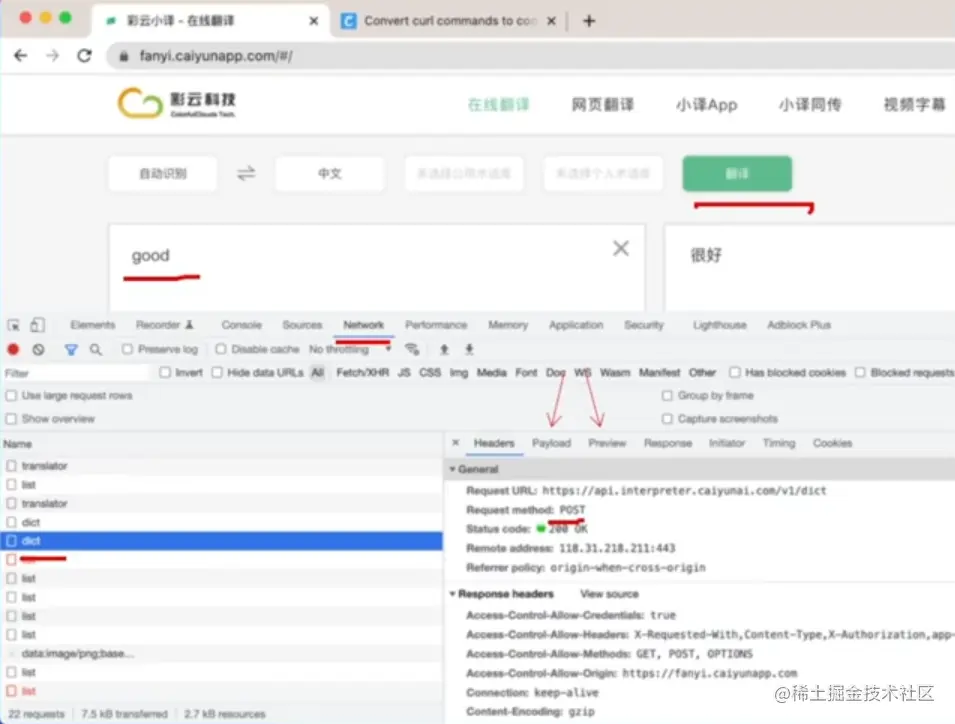The width and height of the screenshot is (955, 724).
Task: Click the browser back arrow
Action: click(21, 56)
